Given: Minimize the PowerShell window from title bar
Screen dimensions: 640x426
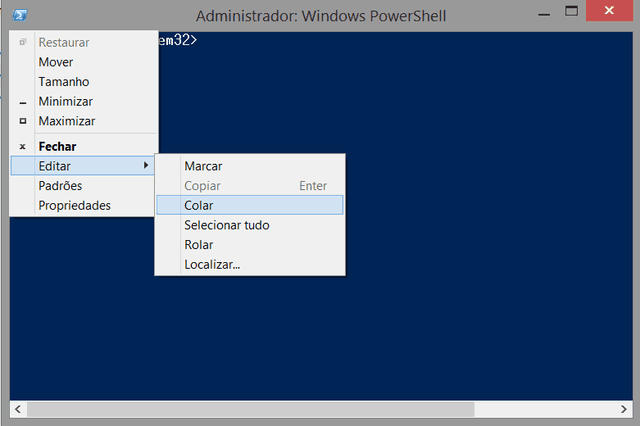Looking at the screenshot, I should point(544,12).
